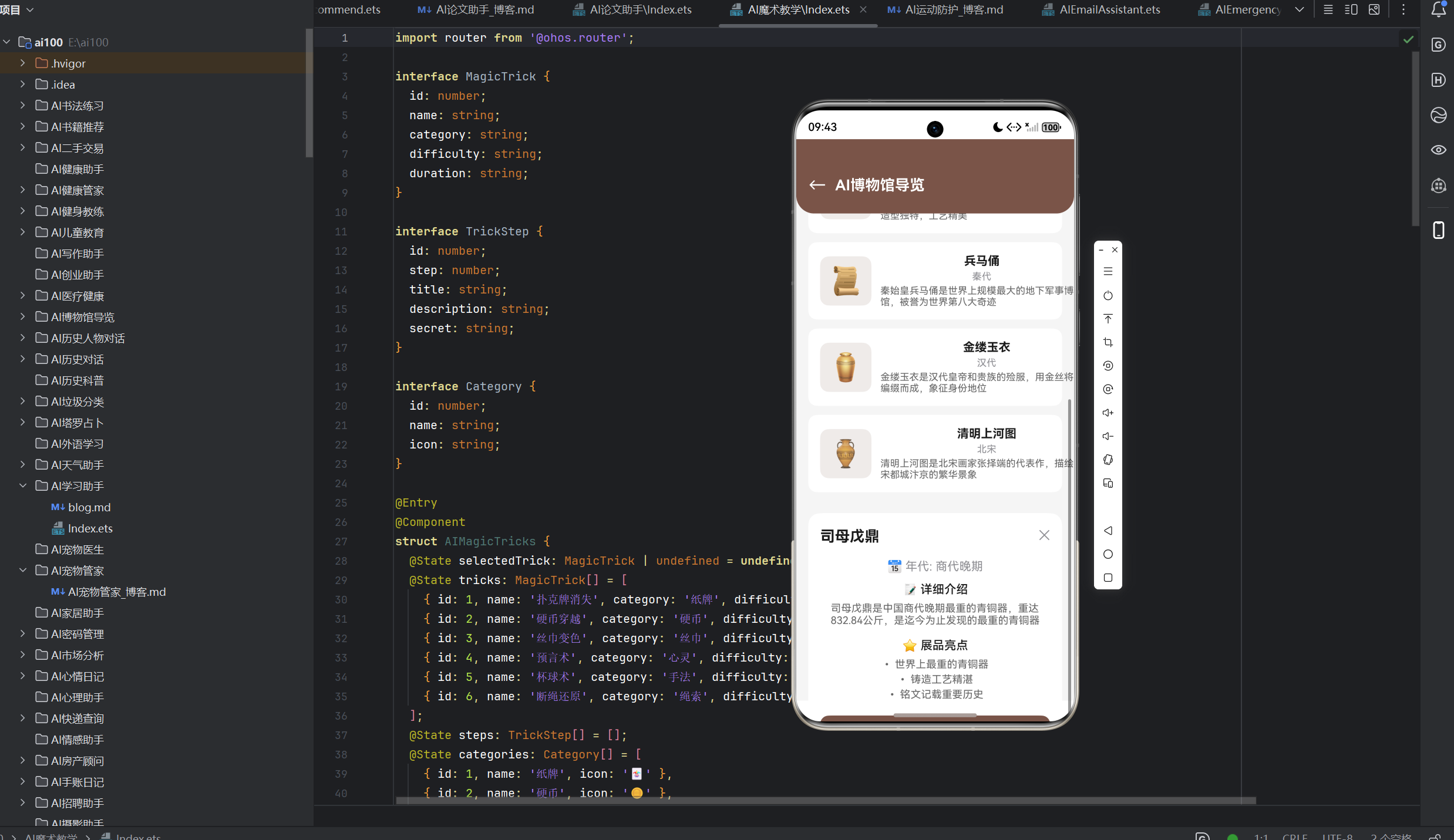Open the device emulator phone icon in sidebar
This screenshot has height=840, width=1454.
1438,230
